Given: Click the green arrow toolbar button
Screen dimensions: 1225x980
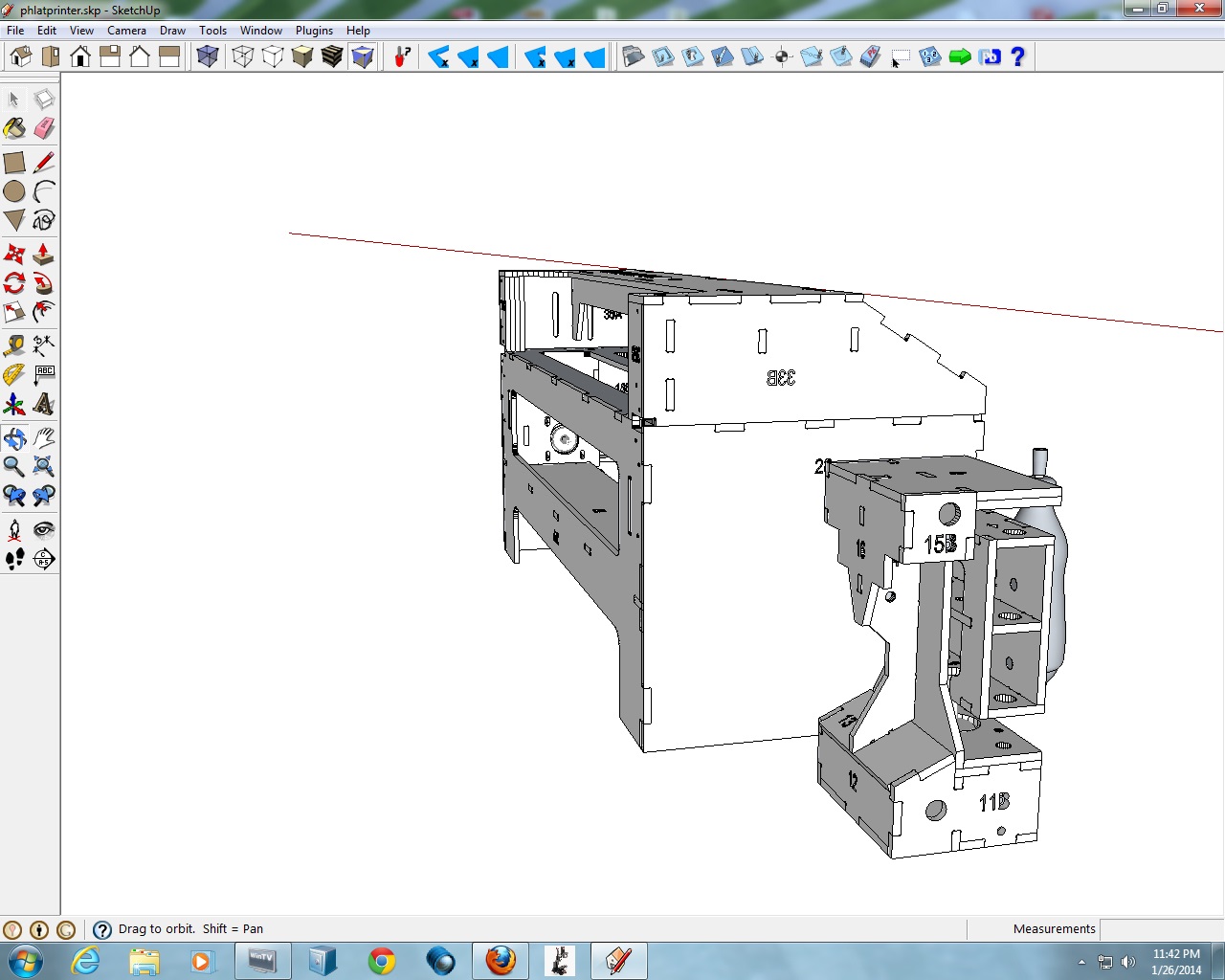Looking at the screenshot, I should click(x=960, y=57).
